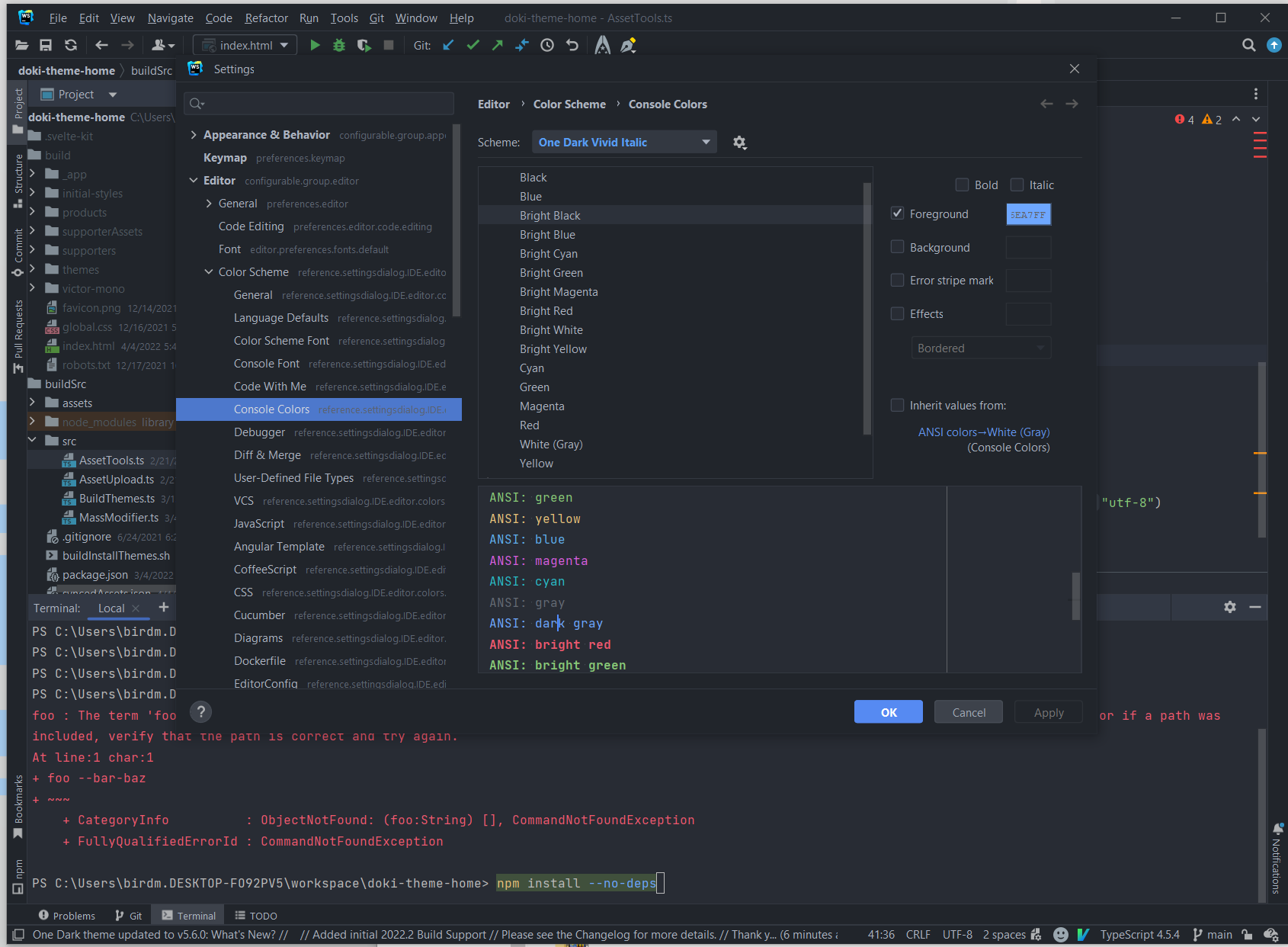Click inside the settings search field
Image resolution: width=1288 pixels, height=947 pixels.
[320, 103]
